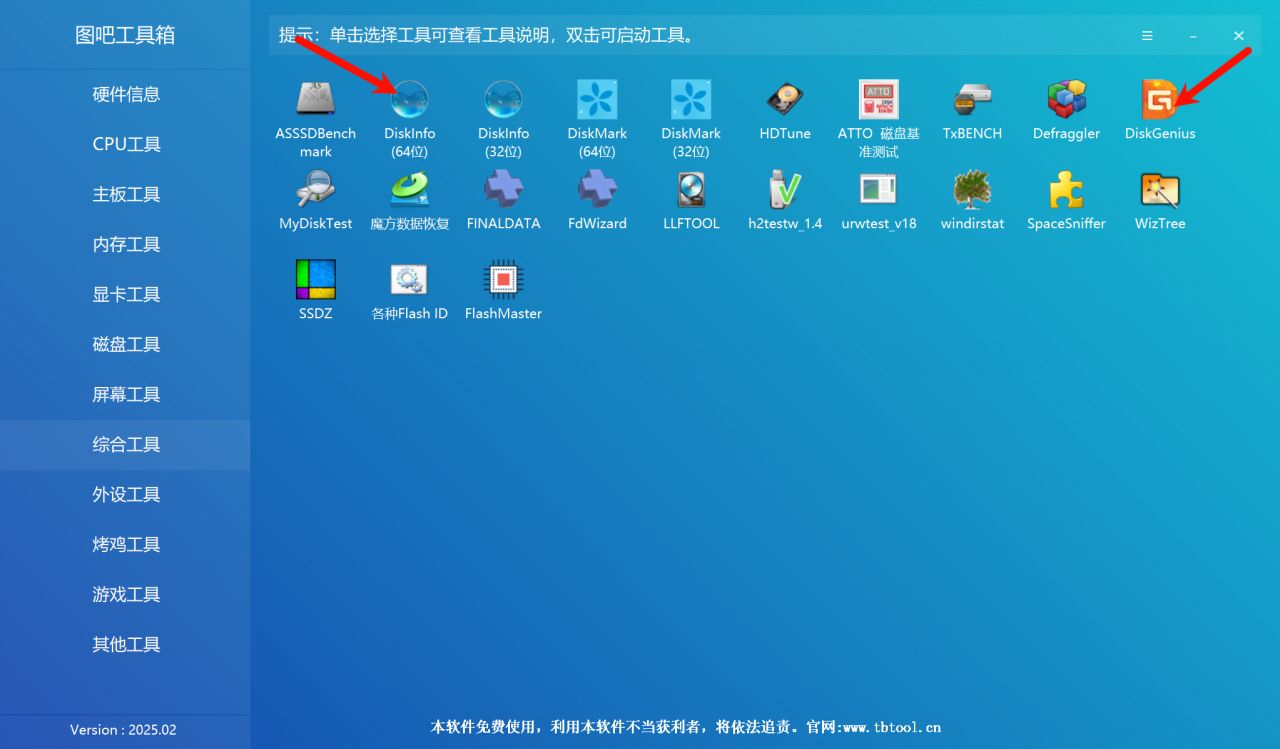1280x749 pixels.
Task: Select the 魔方数据恢复 icon
Action: pyautogui.click(x=410, y=190)
